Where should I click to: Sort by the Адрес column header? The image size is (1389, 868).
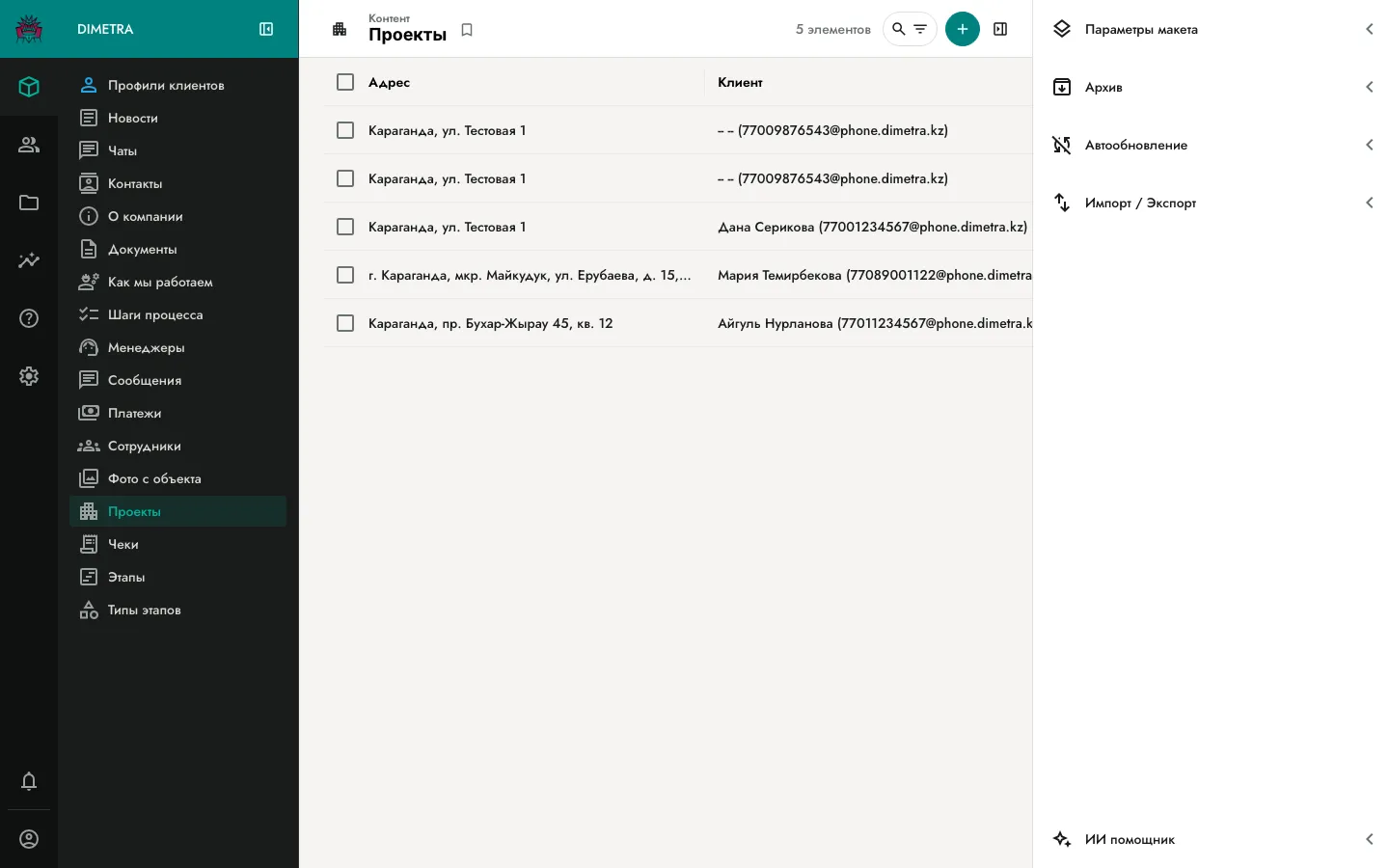(x=389, y=82)
